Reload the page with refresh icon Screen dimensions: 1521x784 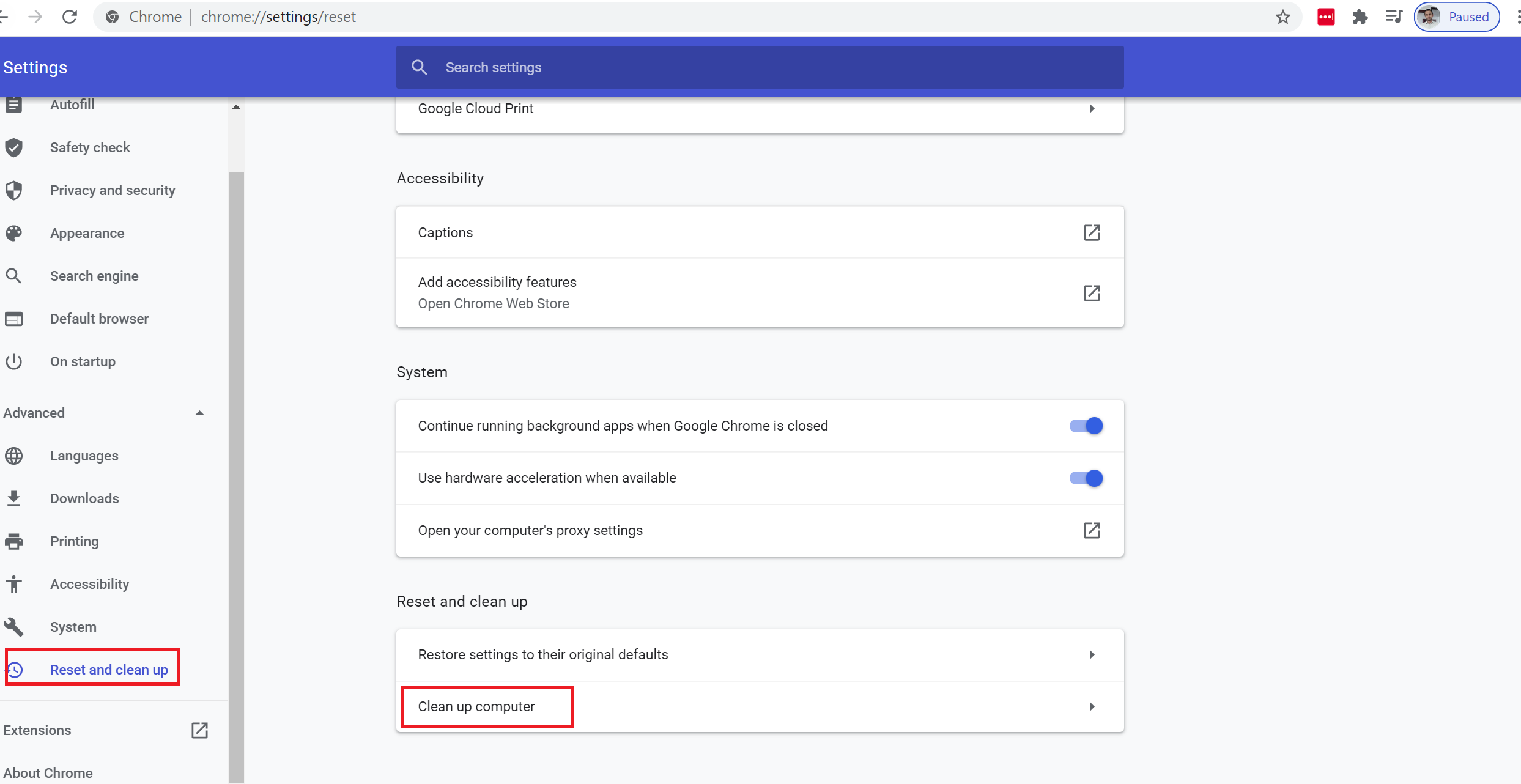(x=70, y=17)
